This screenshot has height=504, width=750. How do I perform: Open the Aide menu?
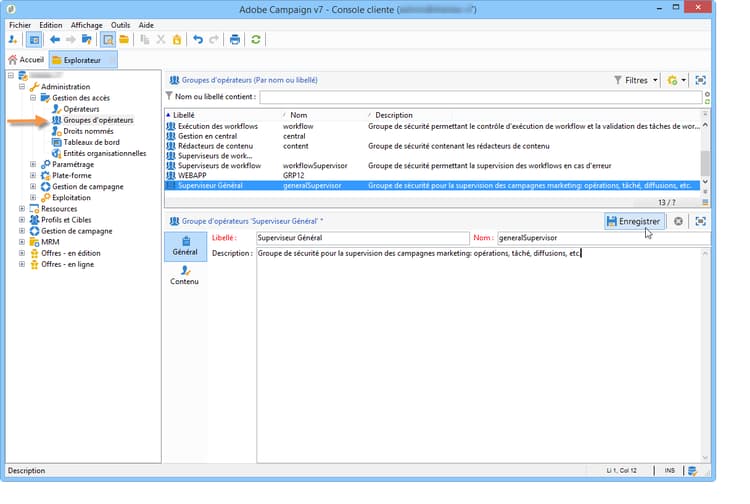(146, 25)
